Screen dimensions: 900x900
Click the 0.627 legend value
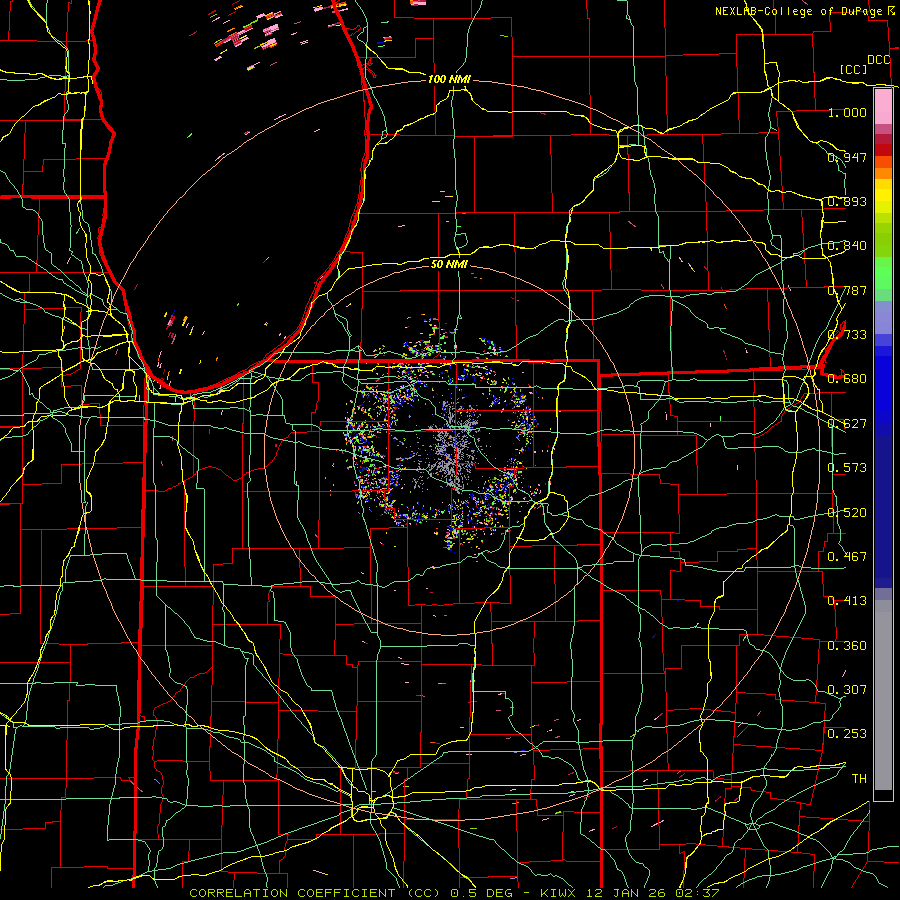click(x=847, y=424)
